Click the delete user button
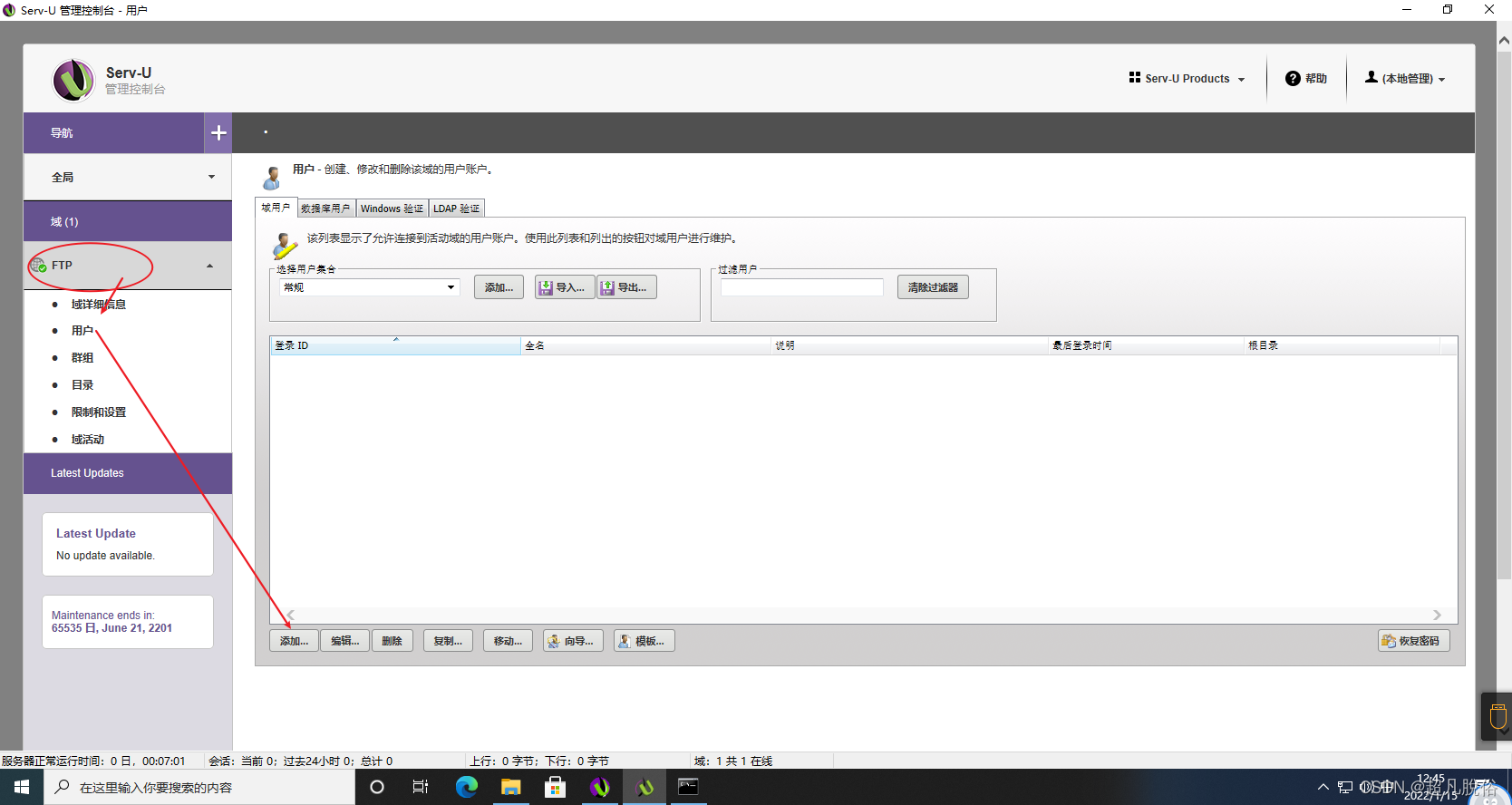This screenshot has height=805, width=1512. click(392, 641)
